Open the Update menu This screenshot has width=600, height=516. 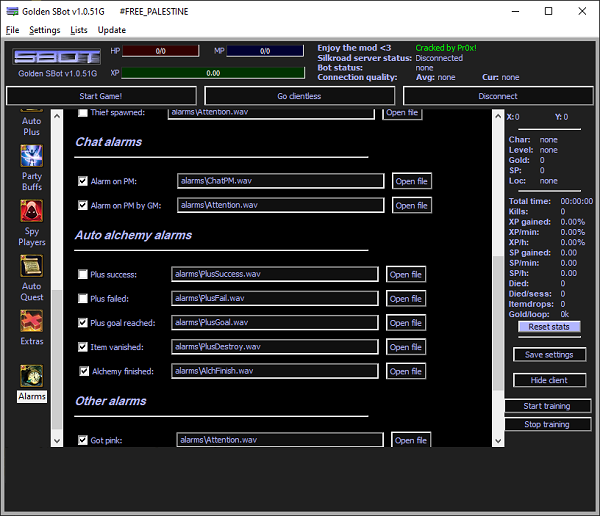click(x=112, y=30)
